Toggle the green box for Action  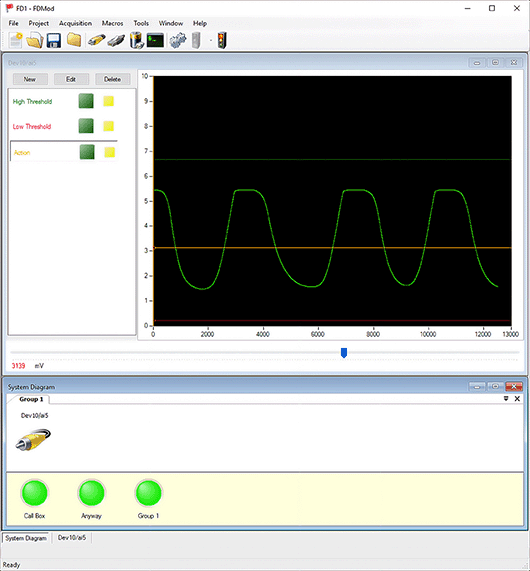(x=87, y=152)
